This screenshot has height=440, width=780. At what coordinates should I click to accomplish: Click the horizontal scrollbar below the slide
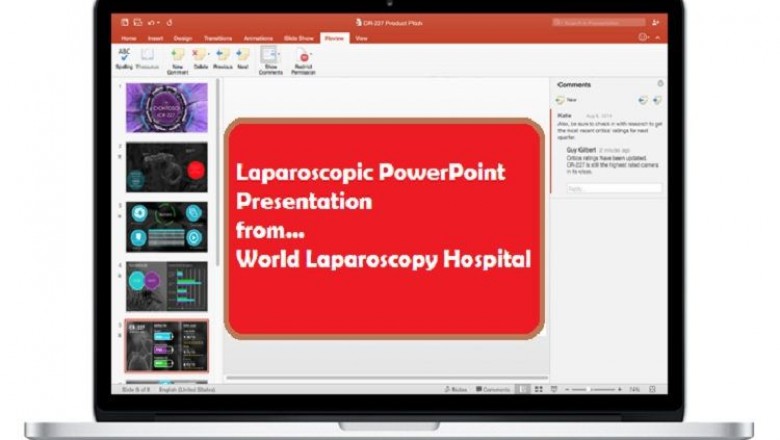[387, 378]
